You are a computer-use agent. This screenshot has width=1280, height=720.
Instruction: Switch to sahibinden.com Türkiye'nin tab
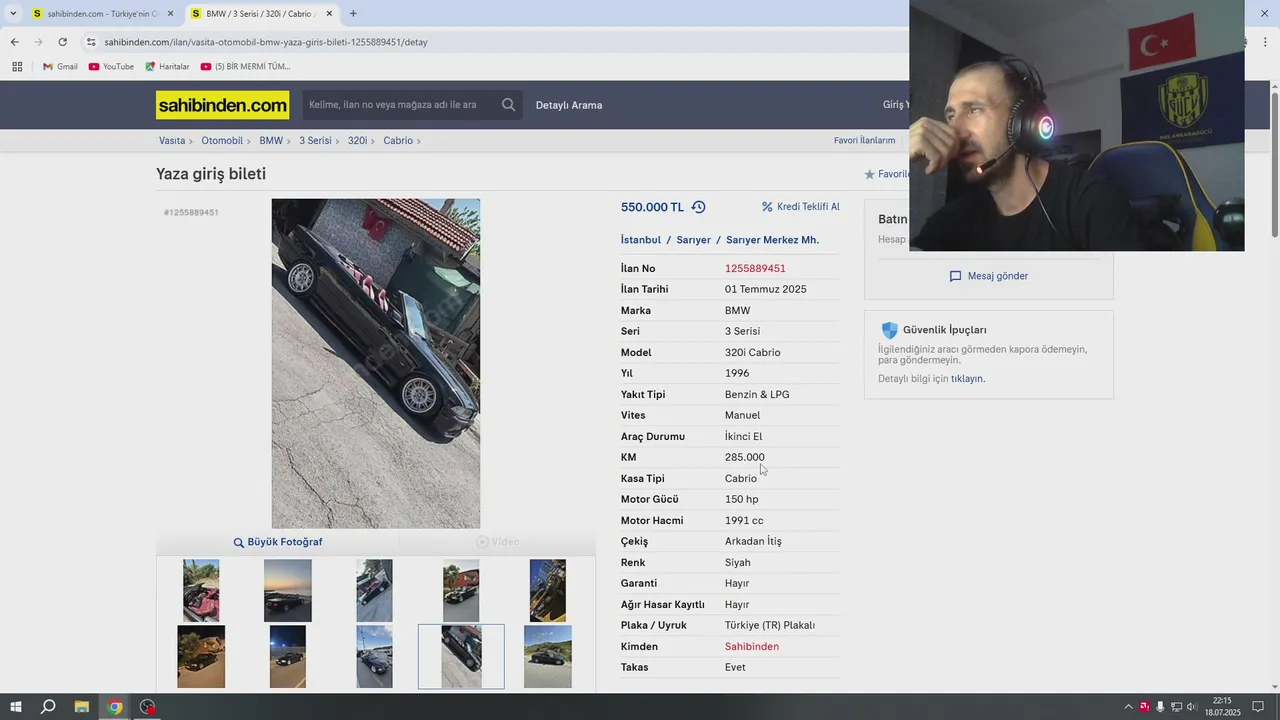103,14
